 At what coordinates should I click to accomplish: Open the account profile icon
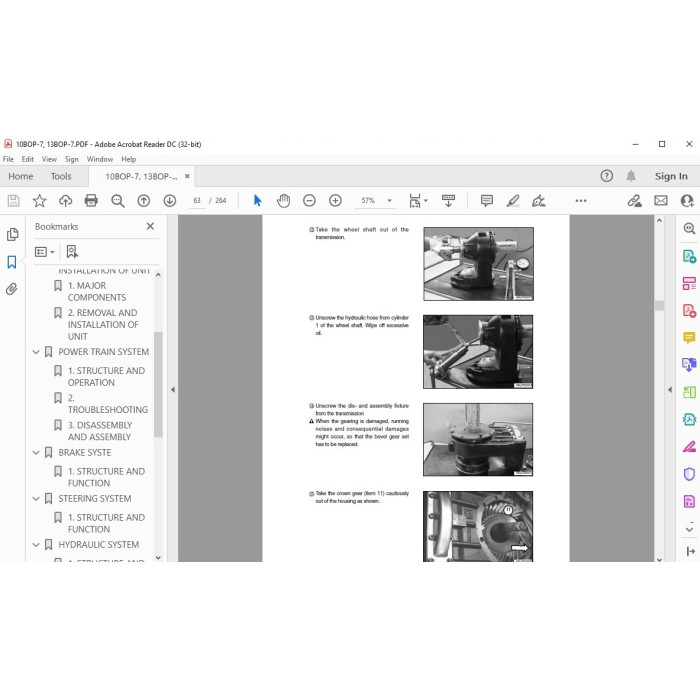coord(688,201)
